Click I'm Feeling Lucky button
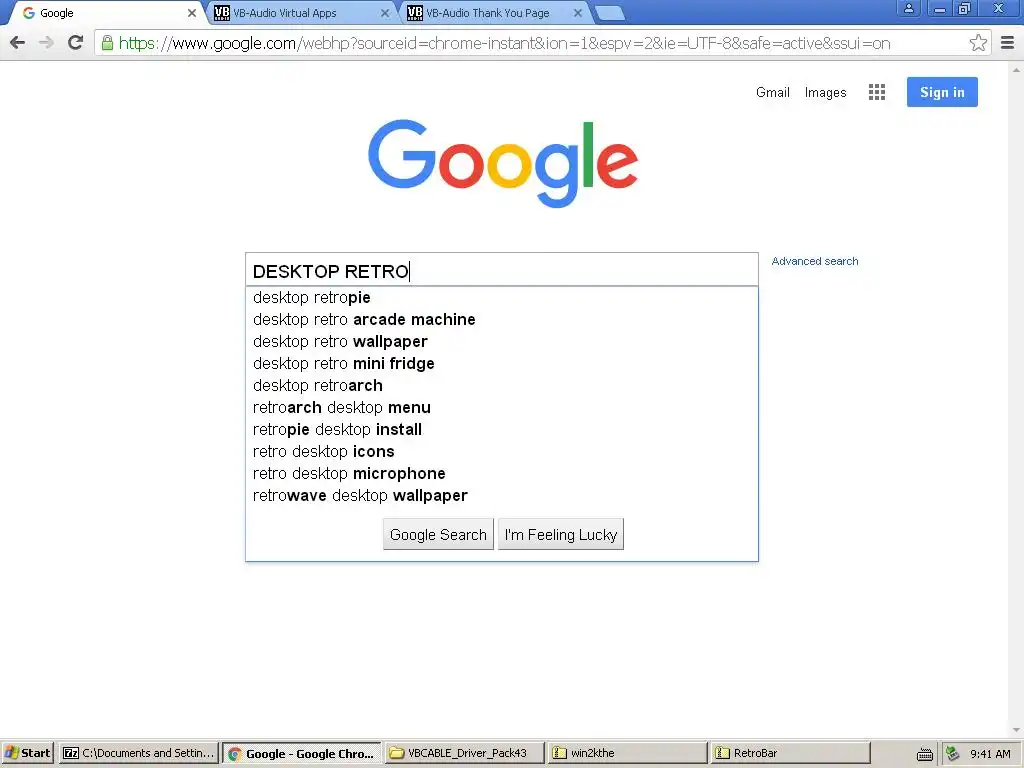Screen dimensions: 1024x768 coord(560,534)
